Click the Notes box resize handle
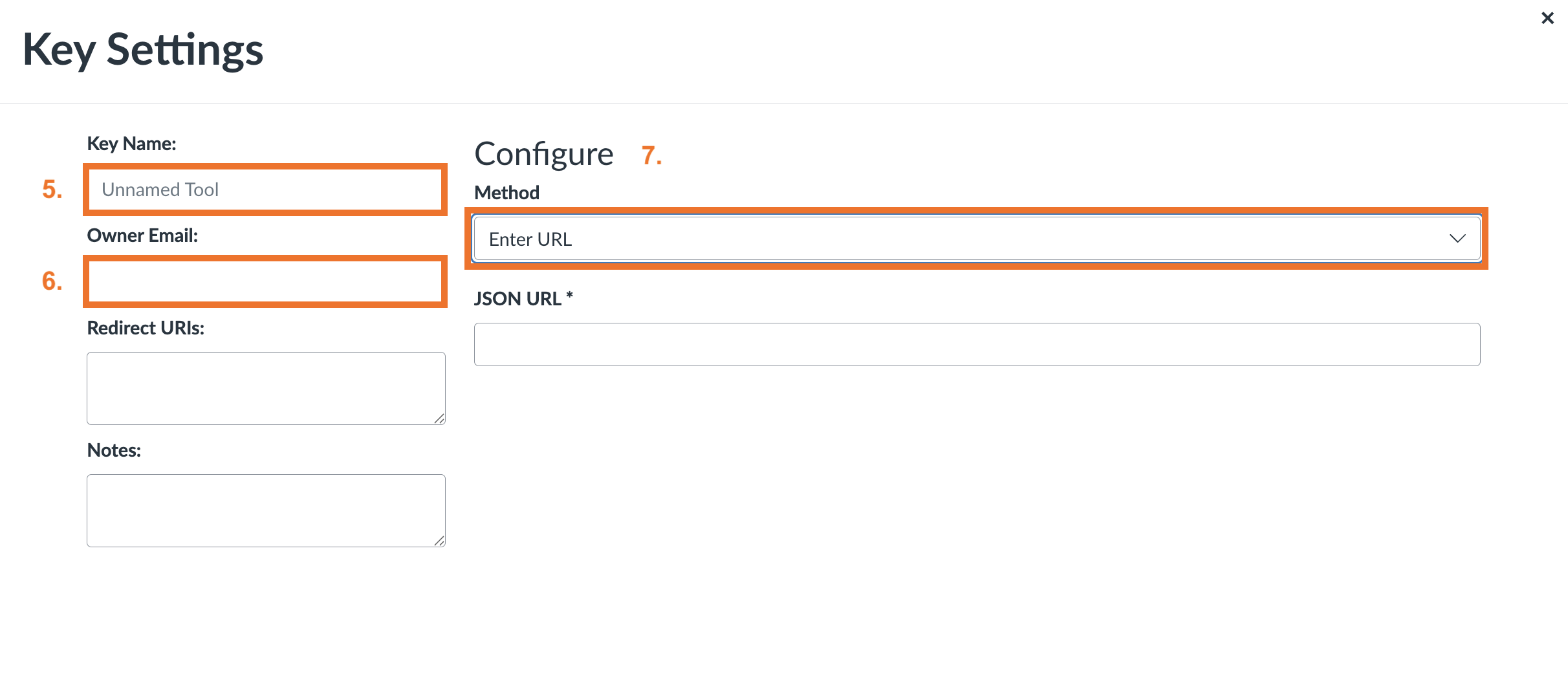 (x=439, y=541)
